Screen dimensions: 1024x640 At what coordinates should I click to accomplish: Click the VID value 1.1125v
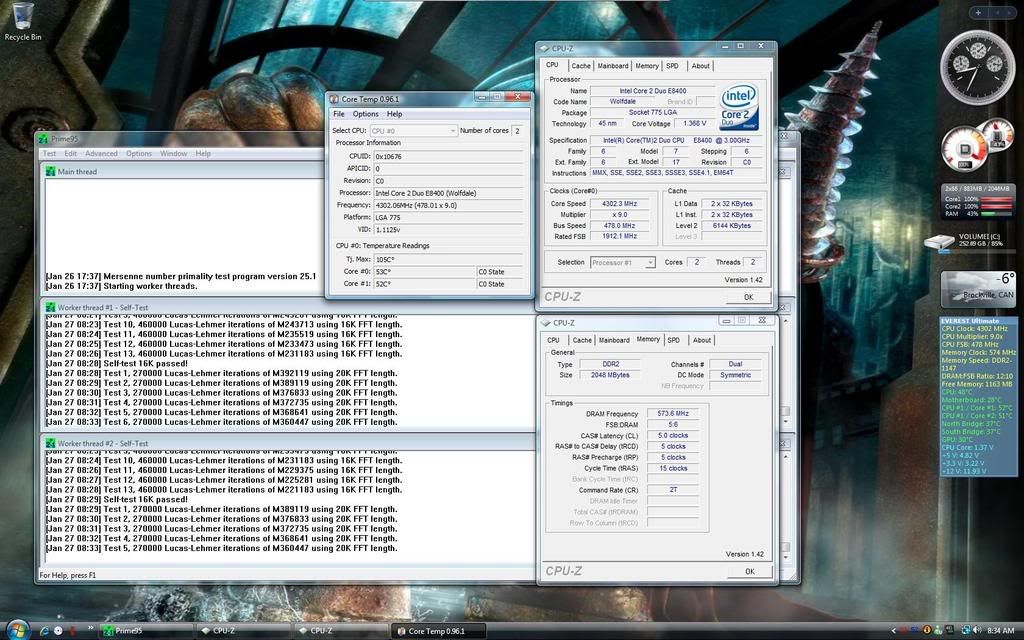449,230
